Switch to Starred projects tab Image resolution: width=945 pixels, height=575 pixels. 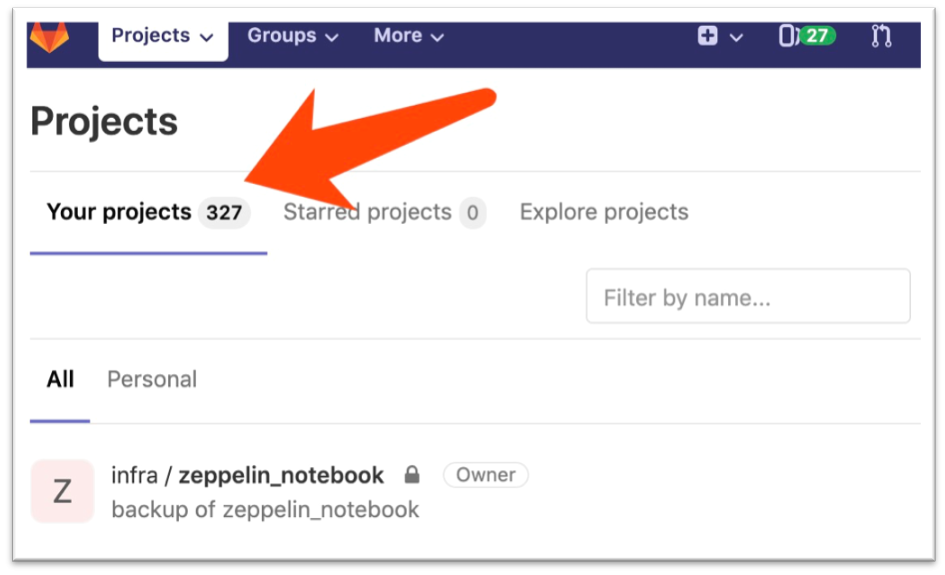367,212
